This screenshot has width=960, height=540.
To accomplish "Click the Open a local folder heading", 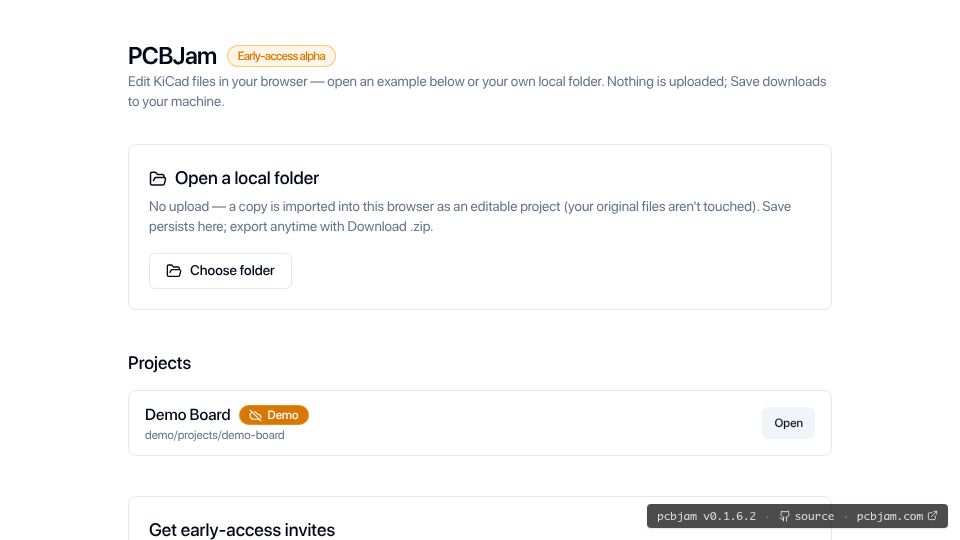I will point(247,178).
